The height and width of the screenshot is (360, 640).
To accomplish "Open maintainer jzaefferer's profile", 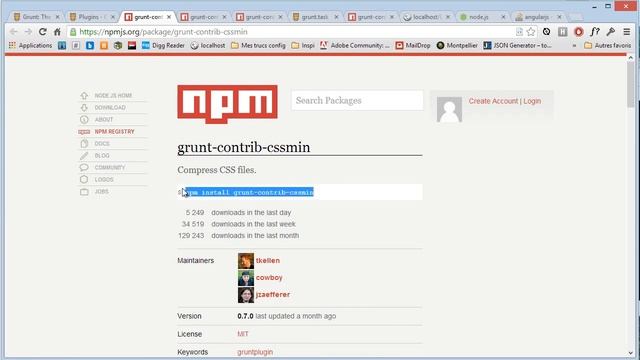I will [273, 294].
